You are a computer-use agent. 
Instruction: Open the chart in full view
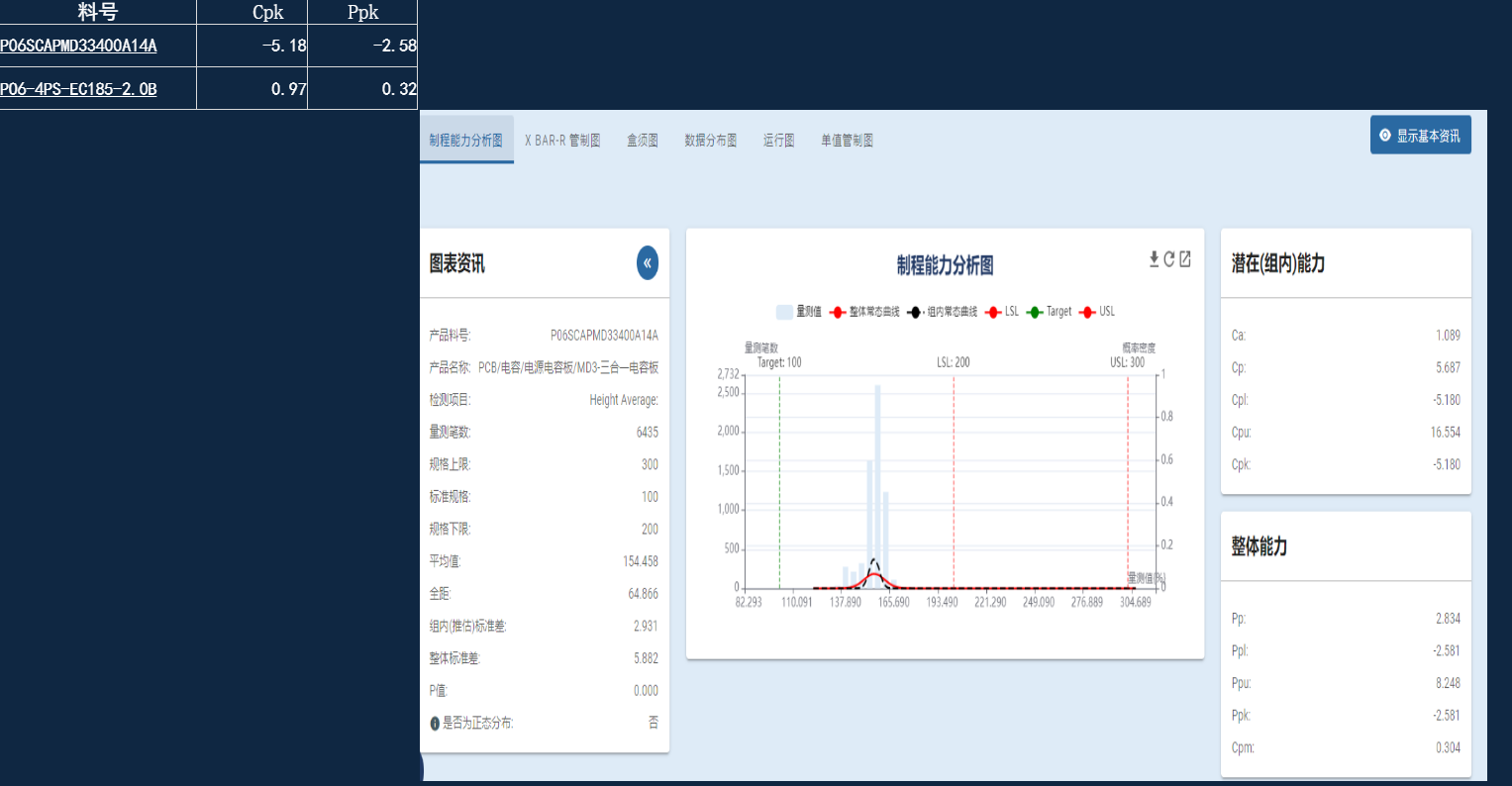(1185, 259)
